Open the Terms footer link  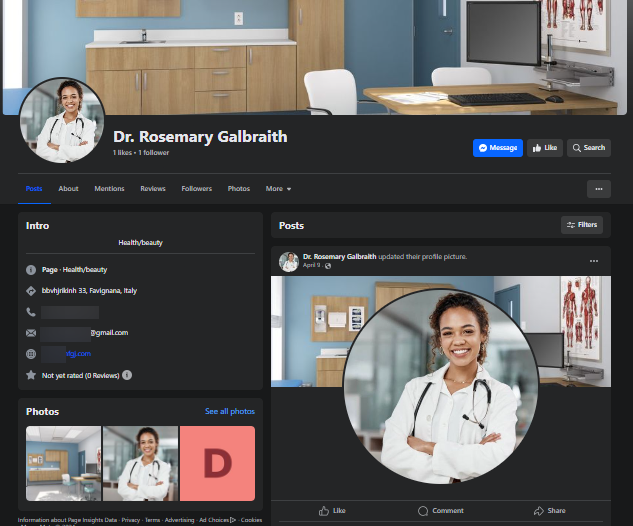[x=153, y=520]
